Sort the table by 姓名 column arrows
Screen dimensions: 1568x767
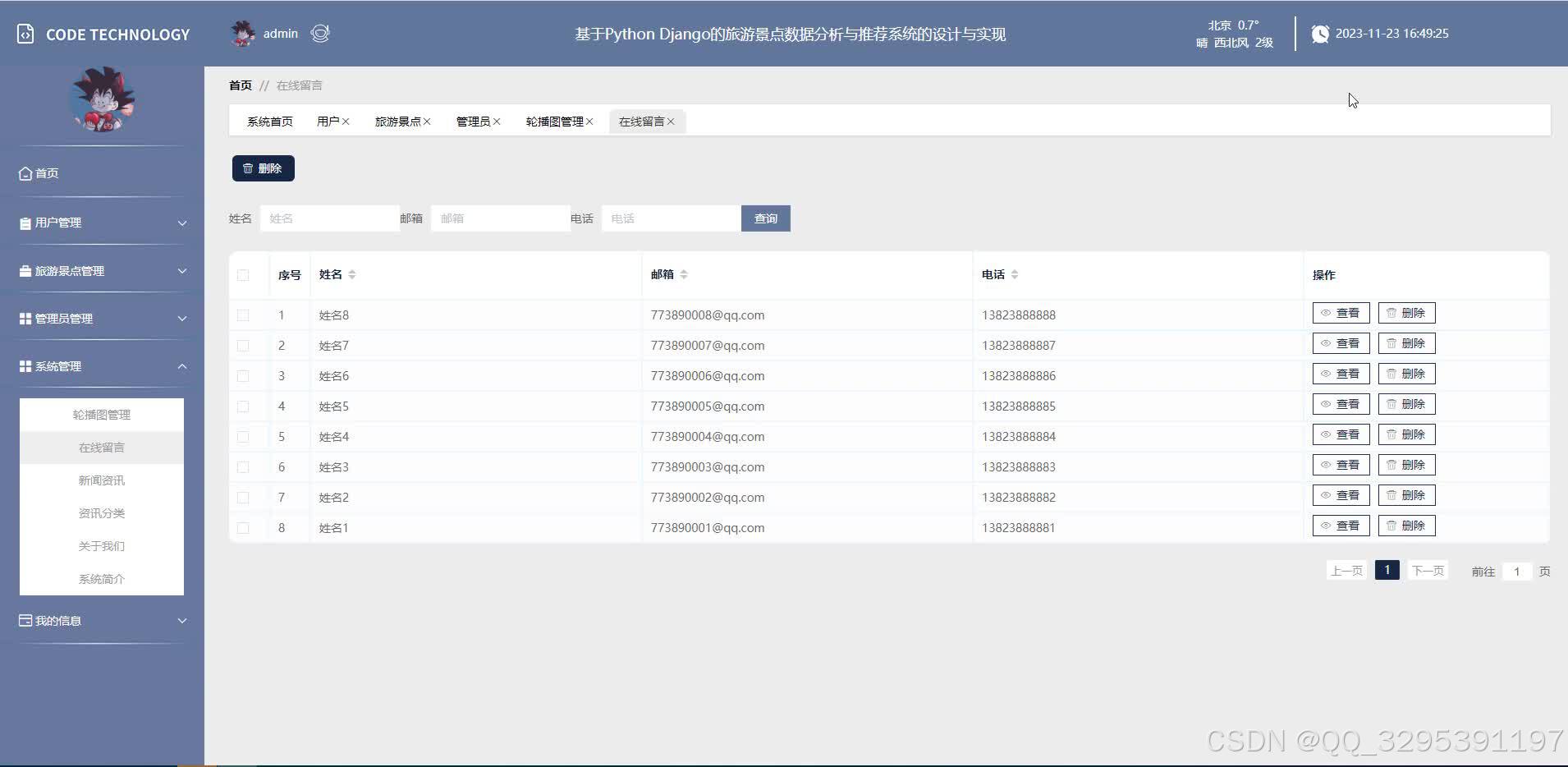(x=352, y=274)
